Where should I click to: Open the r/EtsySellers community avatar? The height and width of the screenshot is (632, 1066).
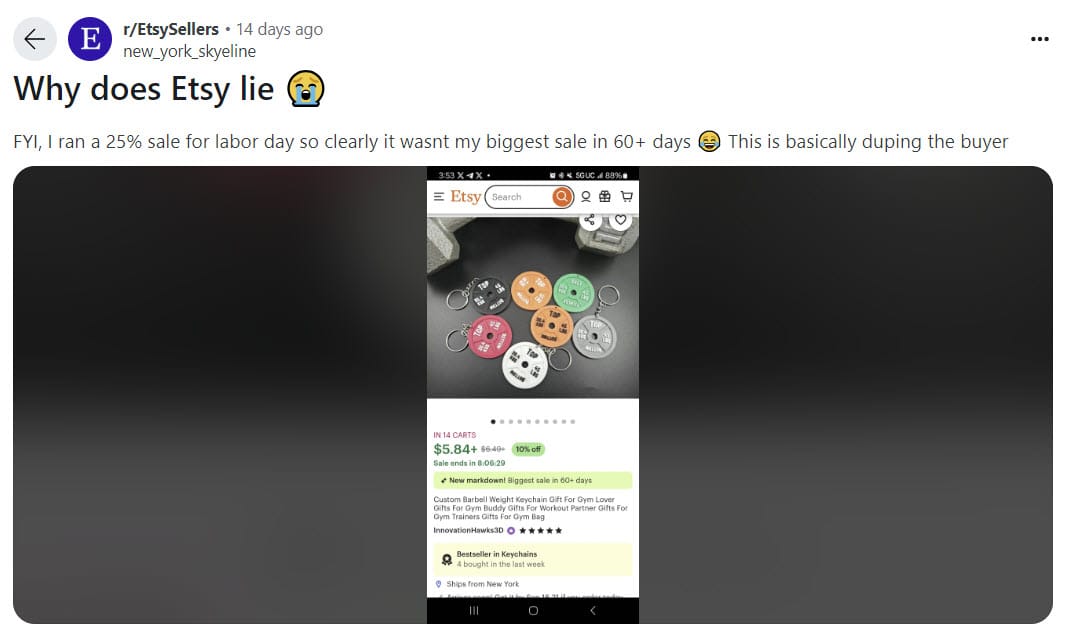90,39
